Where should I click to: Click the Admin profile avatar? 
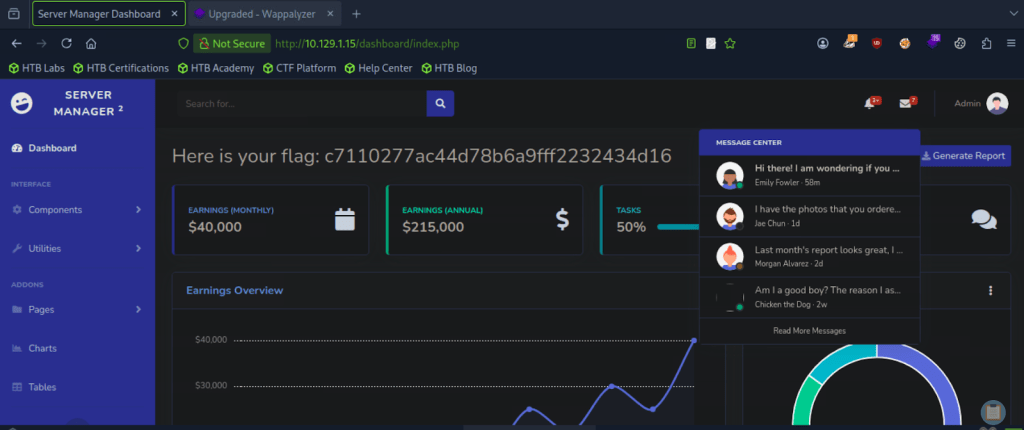tap(997, 103)
